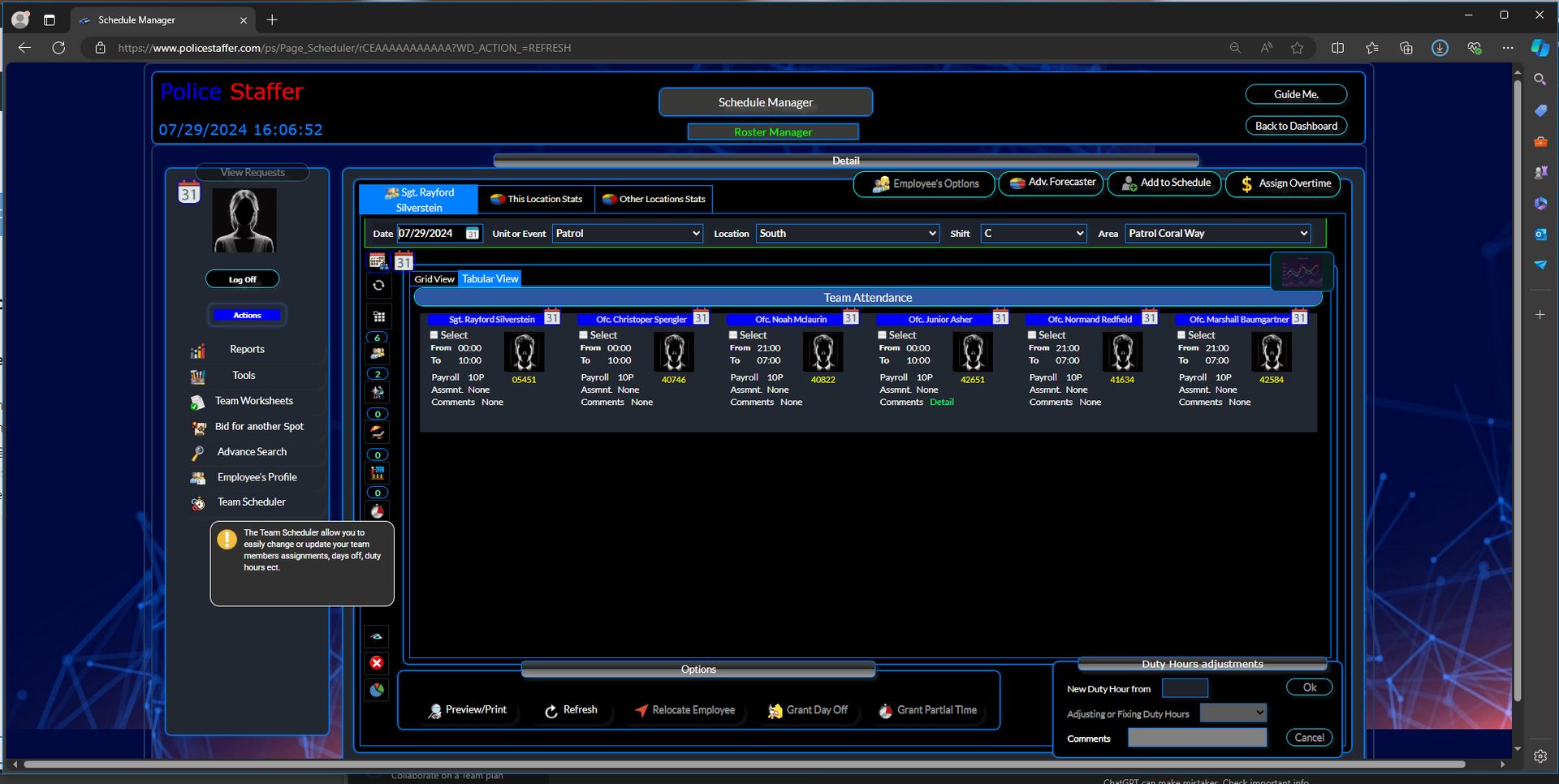
Task: Switch to the Grid View tab
Action: click(x=434, y=279)
